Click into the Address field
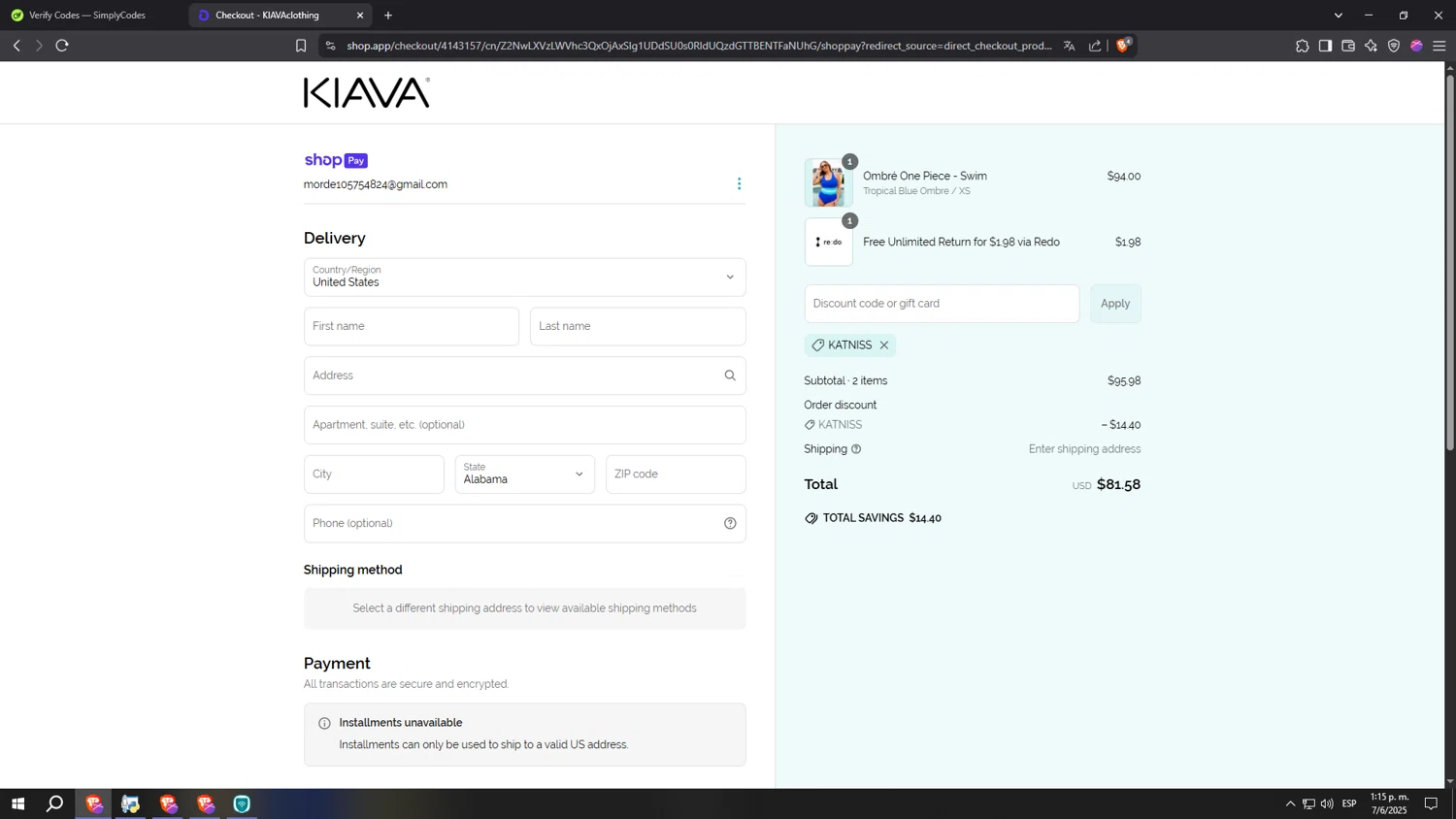 (525, 376)
